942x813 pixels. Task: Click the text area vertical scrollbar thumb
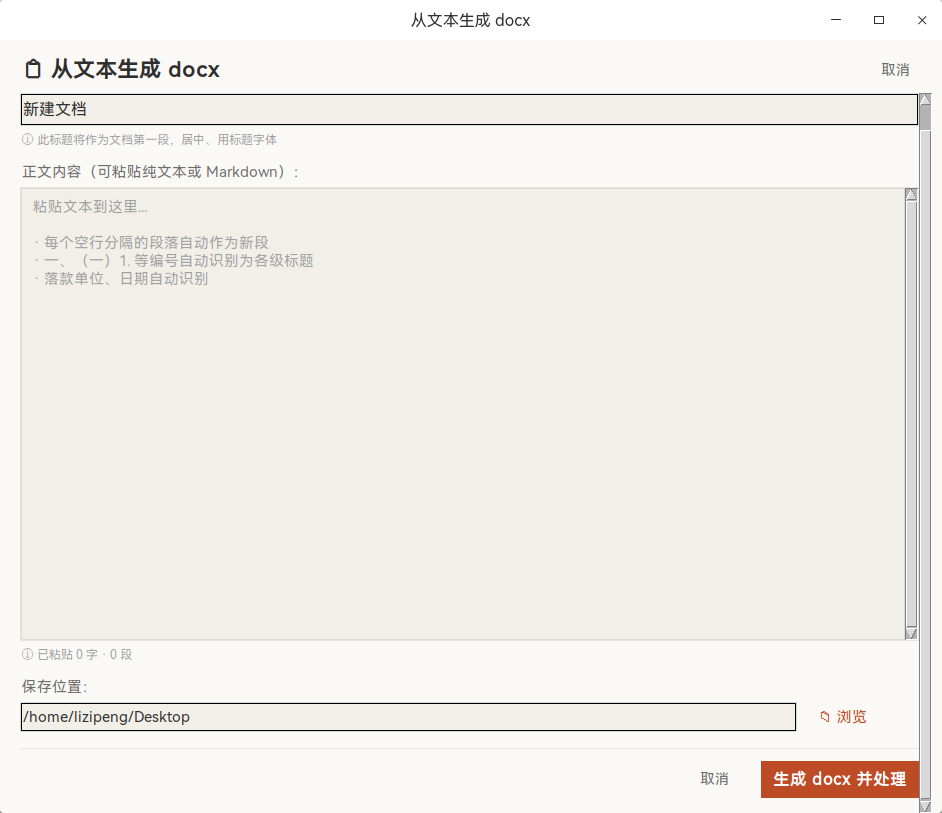[x=911, y=414]
